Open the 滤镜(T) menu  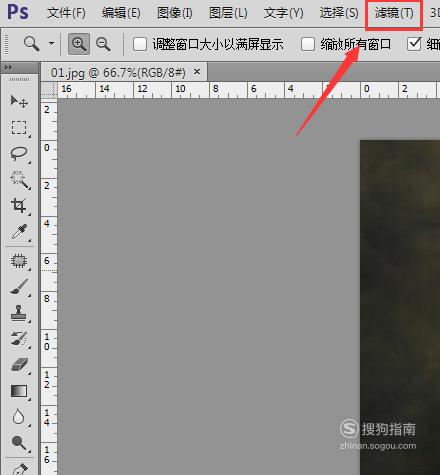[x=394, y=13]
